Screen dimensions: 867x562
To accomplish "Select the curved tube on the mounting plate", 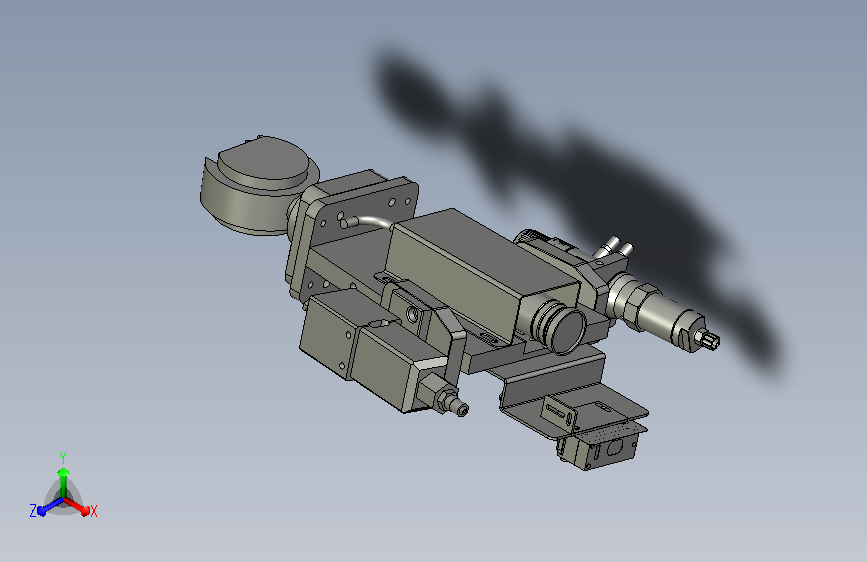I will pos(365,222).
